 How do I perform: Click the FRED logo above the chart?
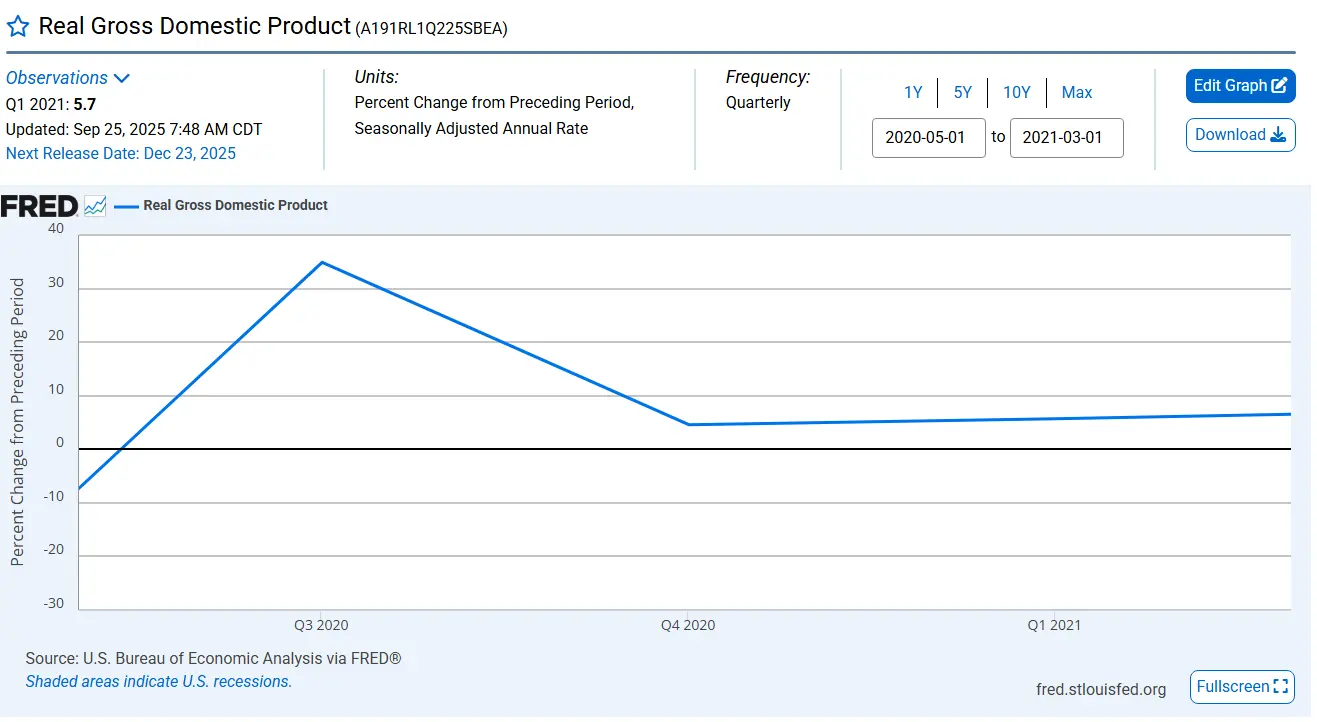tap(39, 206)
